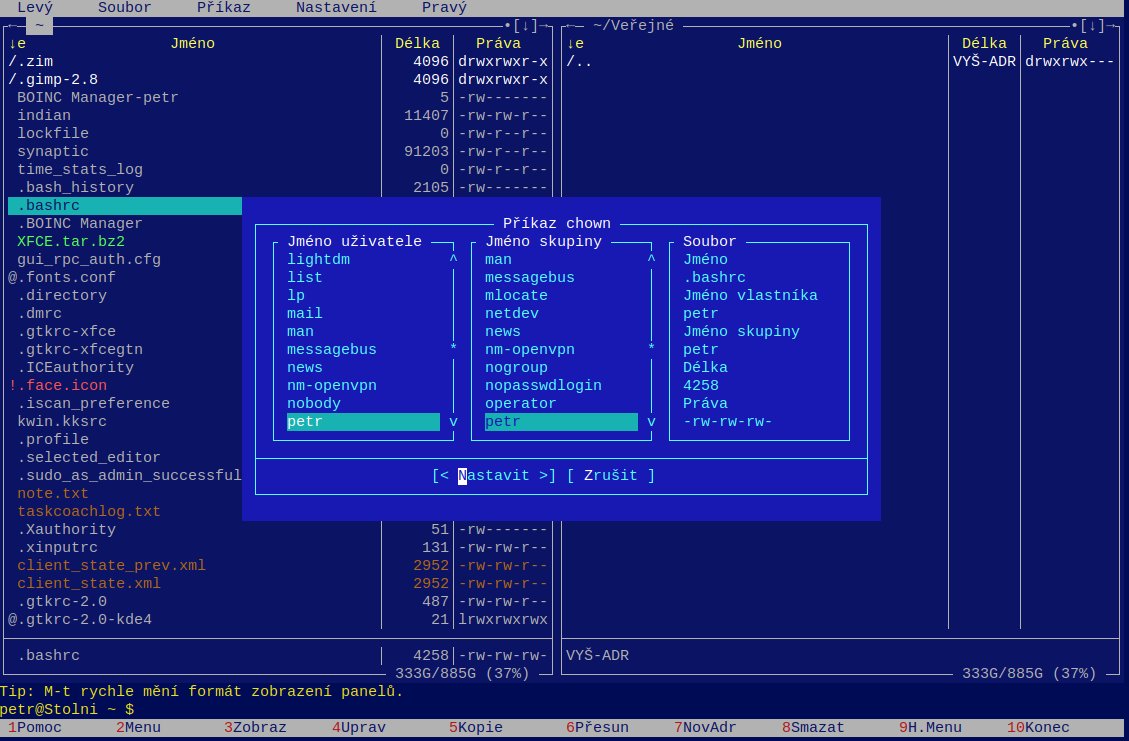
Task: Select group mlocate
Action: click(516, 295)
